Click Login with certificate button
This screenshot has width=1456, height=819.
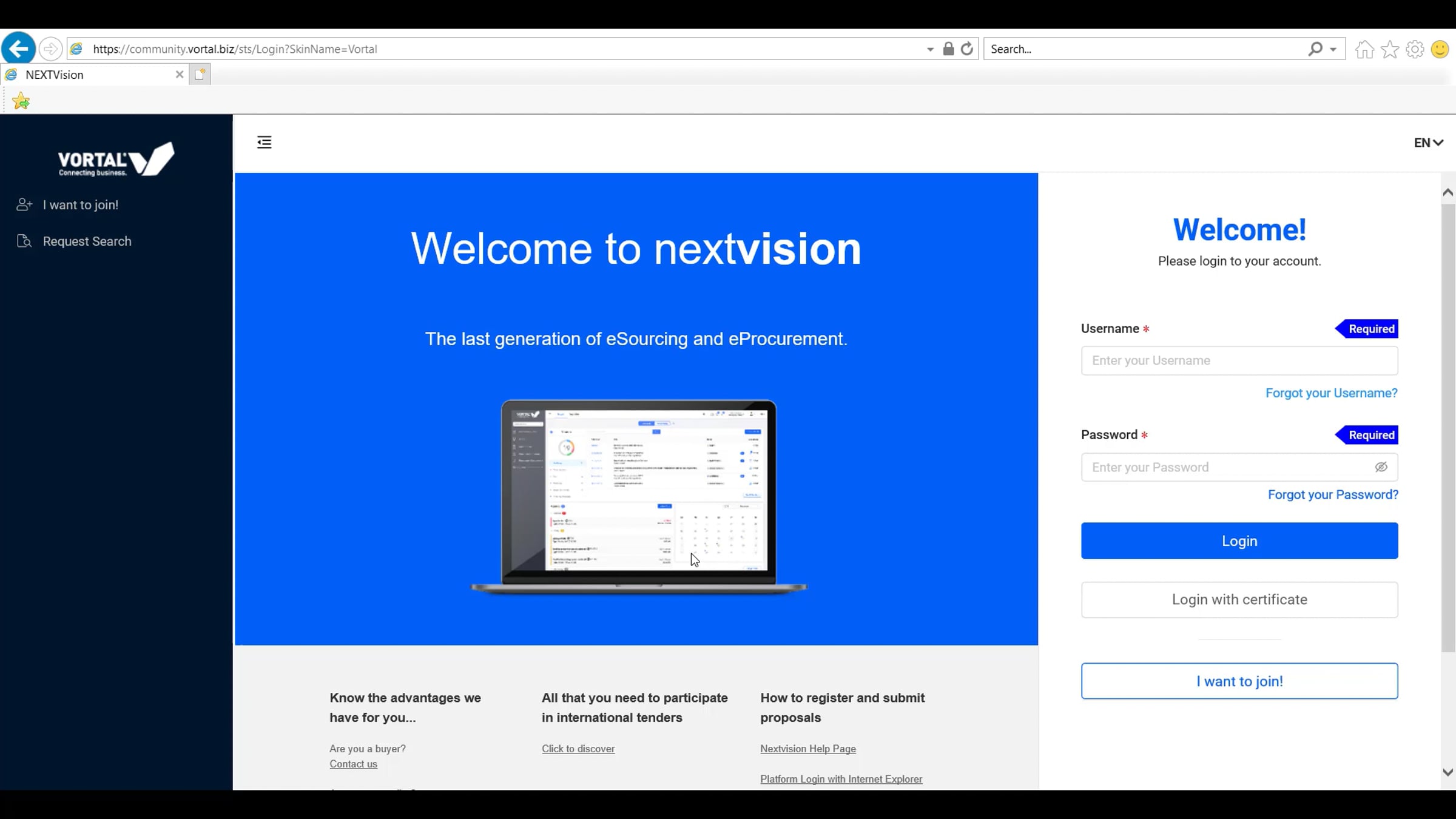[1239, 599]
